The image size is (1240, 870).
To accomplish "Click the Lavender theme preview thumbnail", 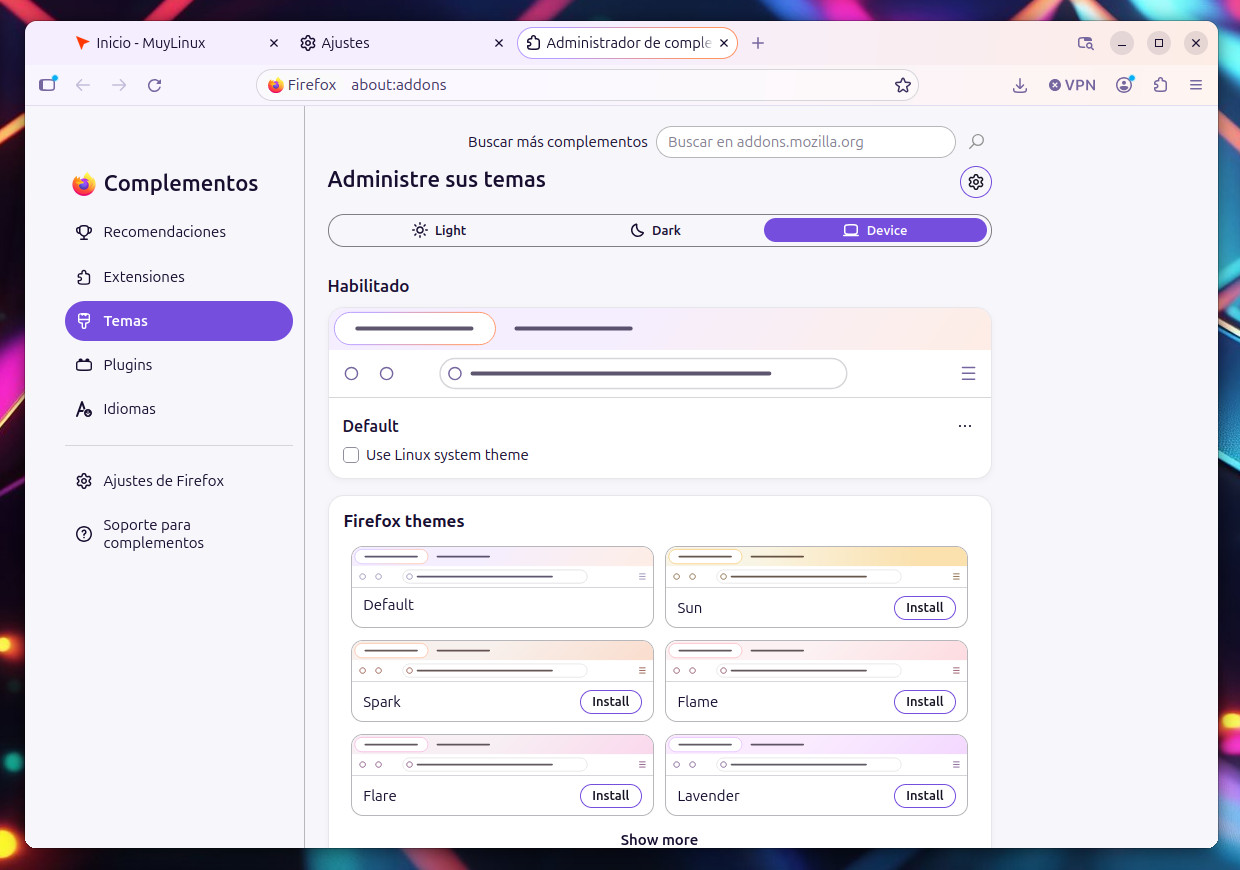I will click(816, 755).
